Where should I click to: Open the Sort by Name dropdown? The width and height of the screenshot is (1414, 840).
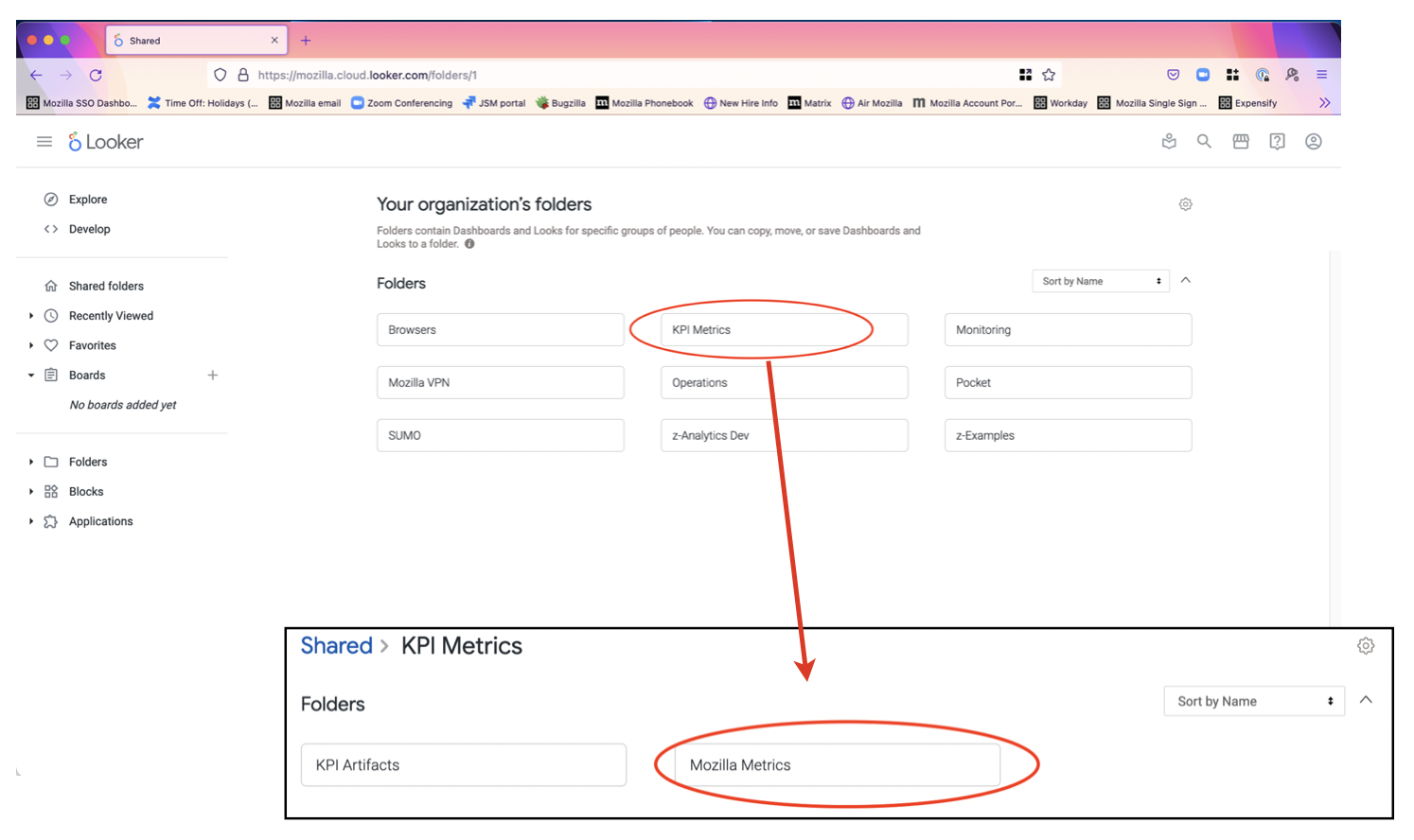tap(1100, 281)
